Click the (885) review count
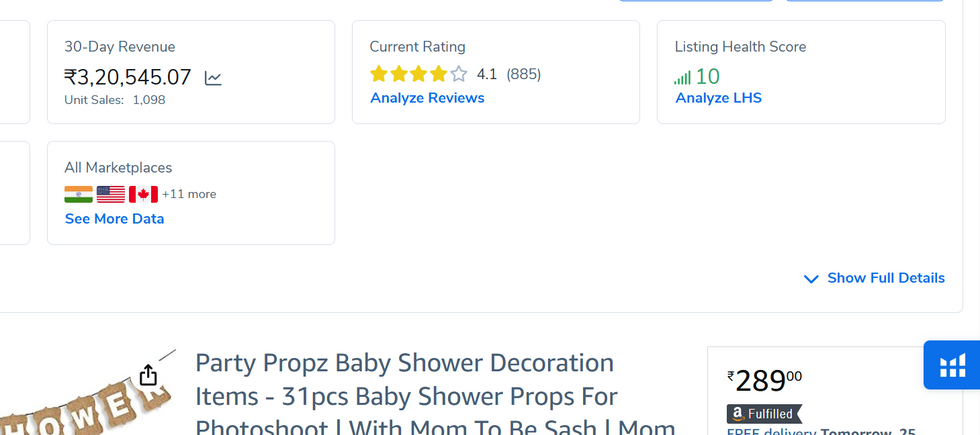Viewport: 980px width, 435px height. coord(523,74)
